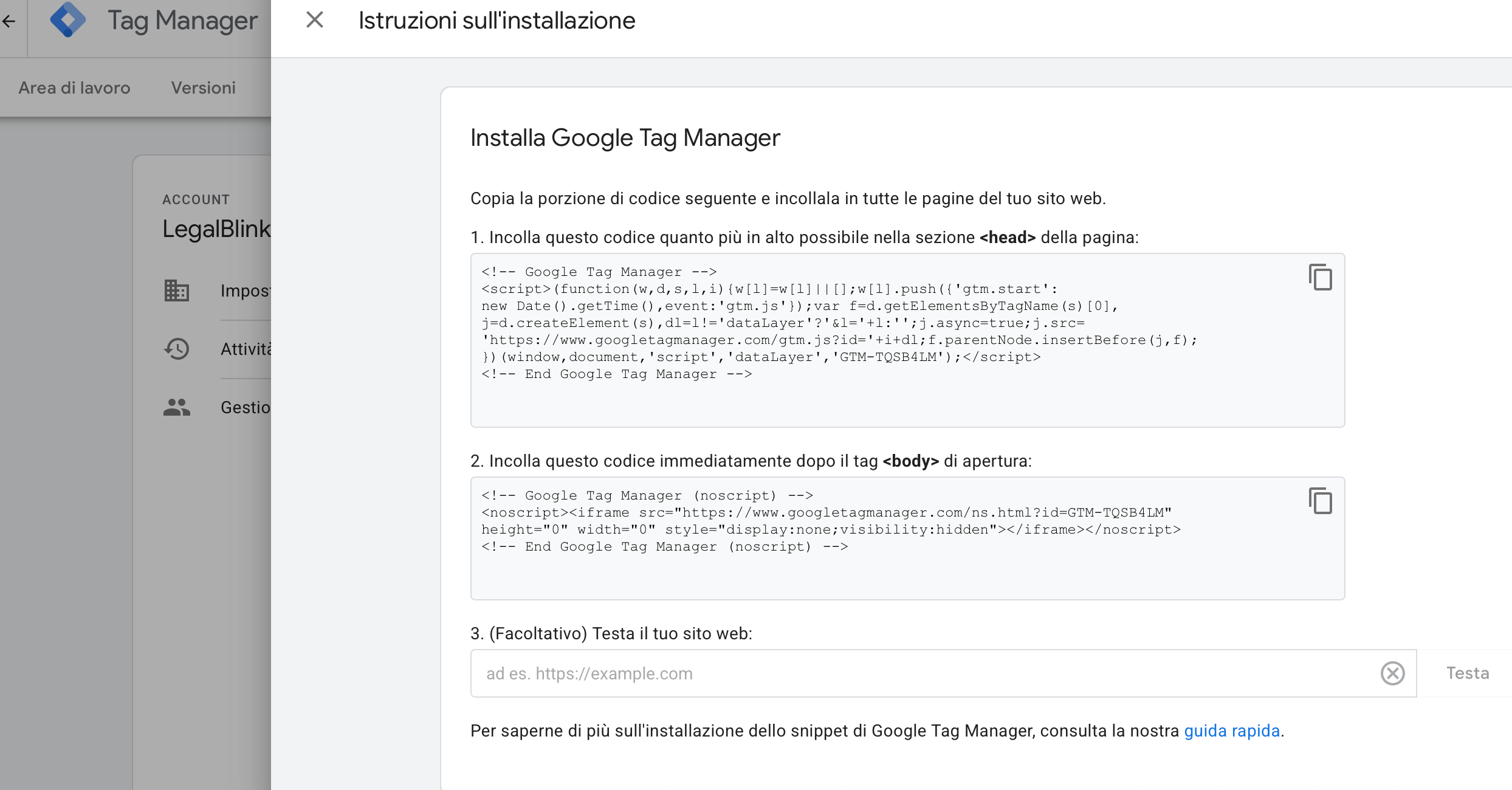
Task: Click the Attività account menu entry
Action: coord(246,349)
